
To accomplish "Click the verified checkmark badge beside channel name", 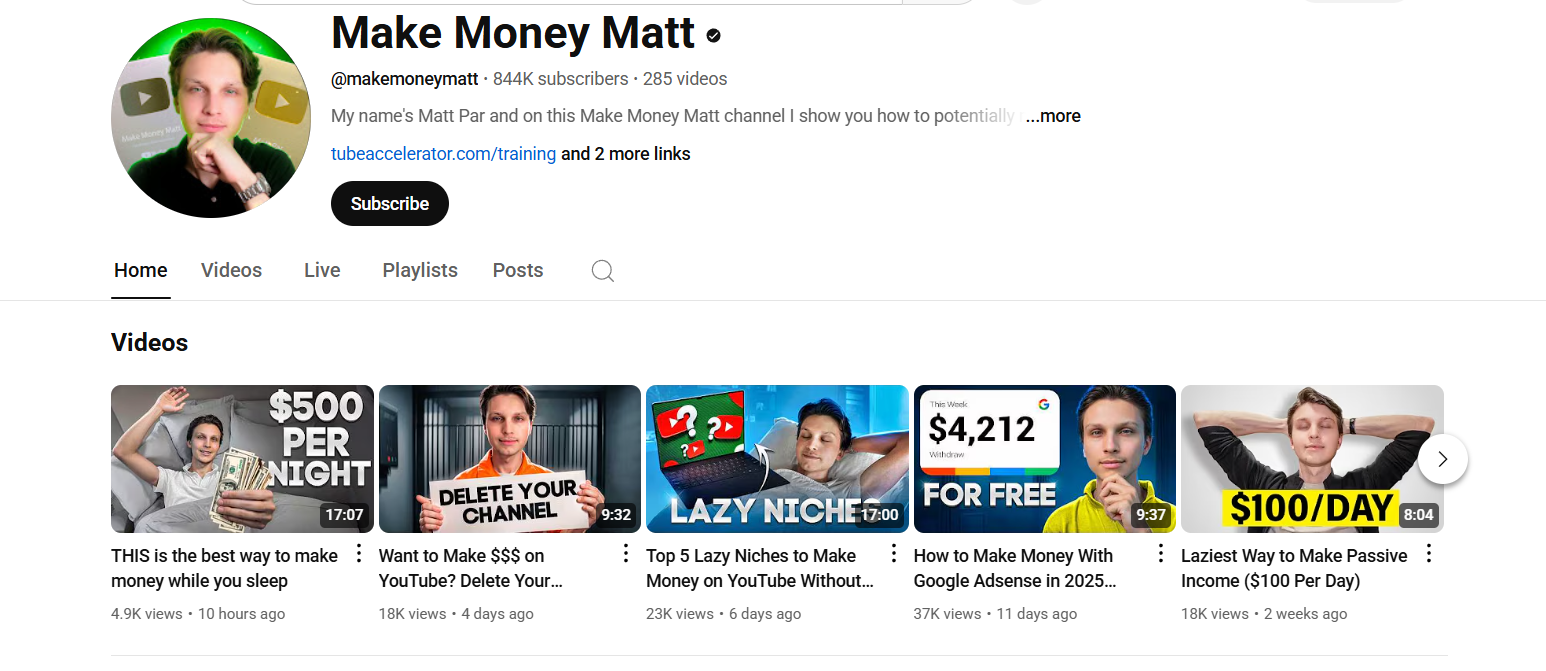I will 713,36.
